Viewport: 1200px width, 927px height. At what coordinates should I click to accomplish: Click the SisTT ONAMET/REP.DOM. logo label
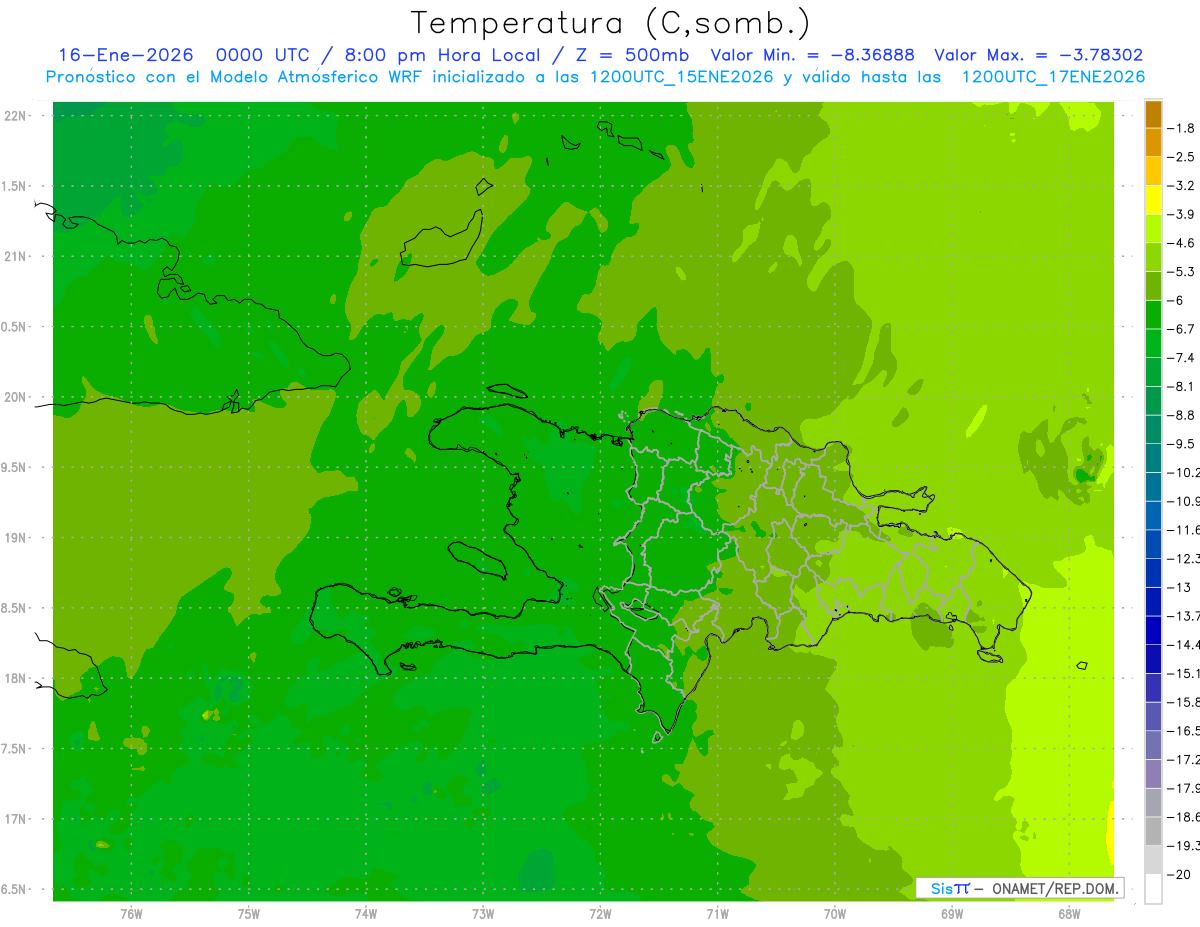(x=1020, y=888)
